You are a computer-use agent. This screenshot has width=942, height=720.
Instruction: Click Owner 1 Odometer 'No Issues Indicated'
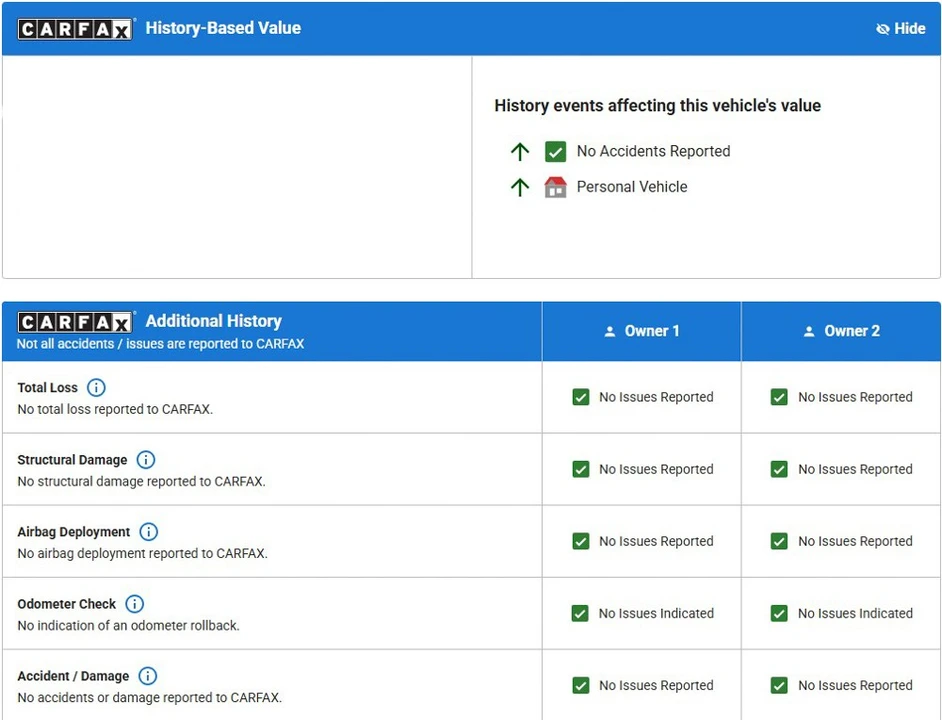point(656,614)
